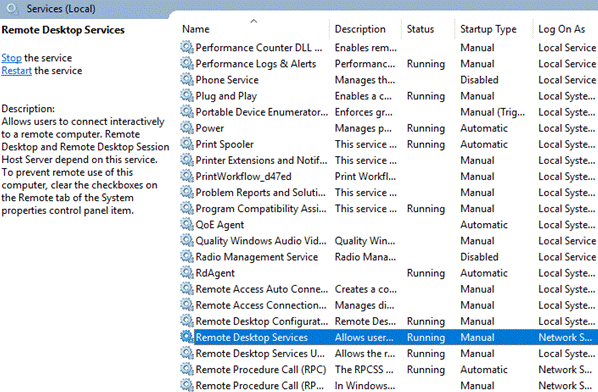Select the Remote Desktop Configurat... service name
This screenshot has height=392, width=598.
(262, 321)
